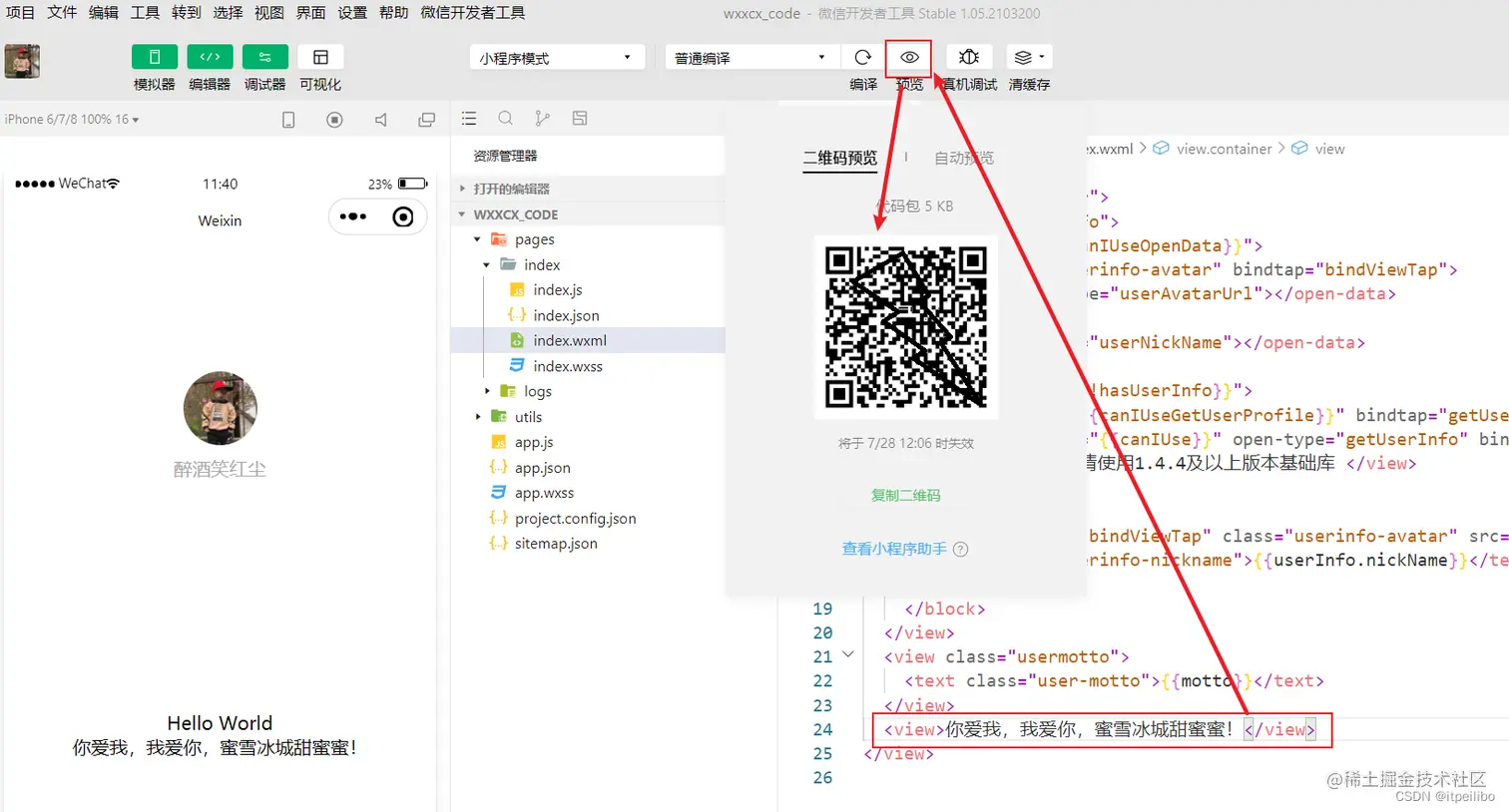
Task: Click the user avatar in the toolbar
Action: 22,61
